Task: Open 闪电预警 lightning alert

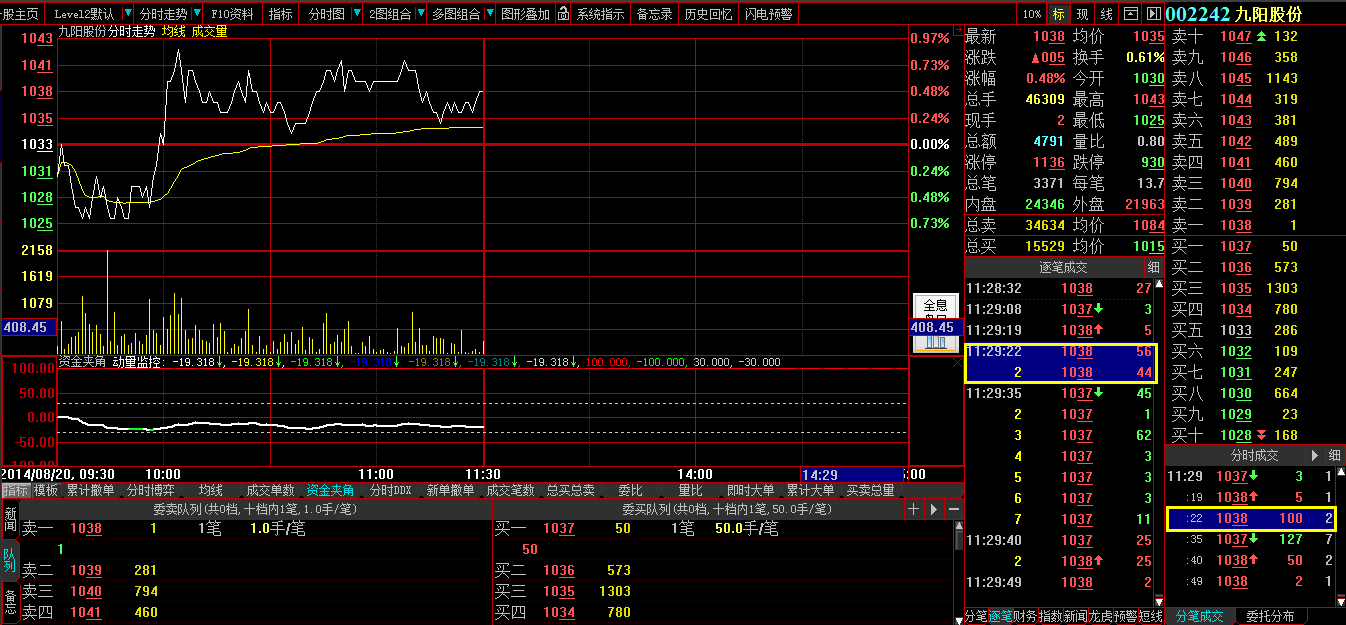Action: (x=768, y=14)
